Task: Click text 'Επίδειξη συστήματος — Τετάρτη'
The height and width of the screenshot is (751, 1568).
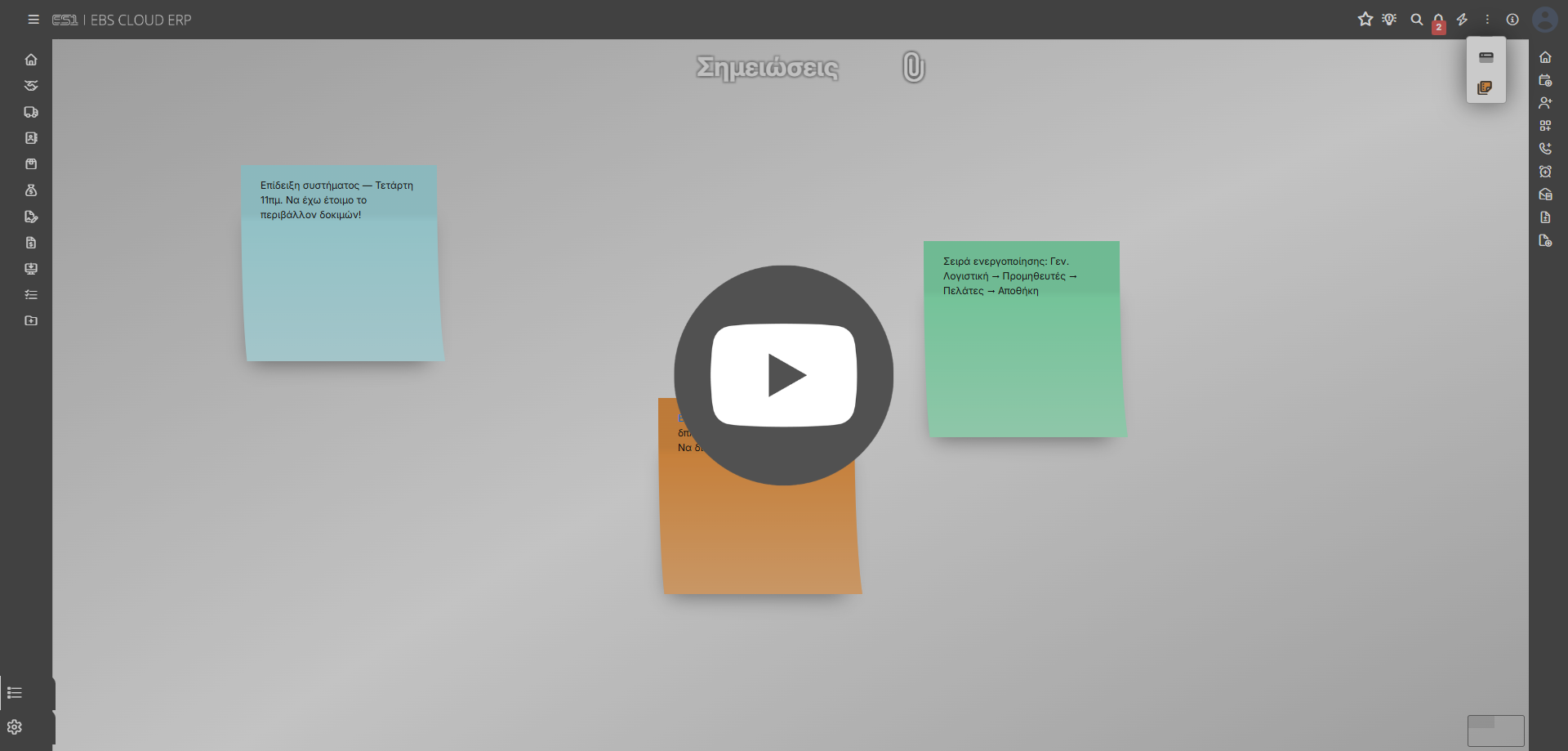Action: tap(336, 186)
